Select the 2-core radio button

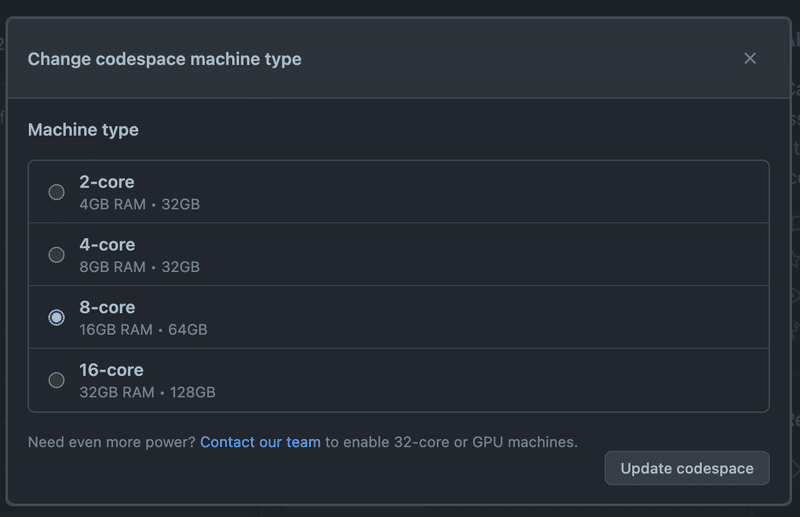(x=56, y=192)
